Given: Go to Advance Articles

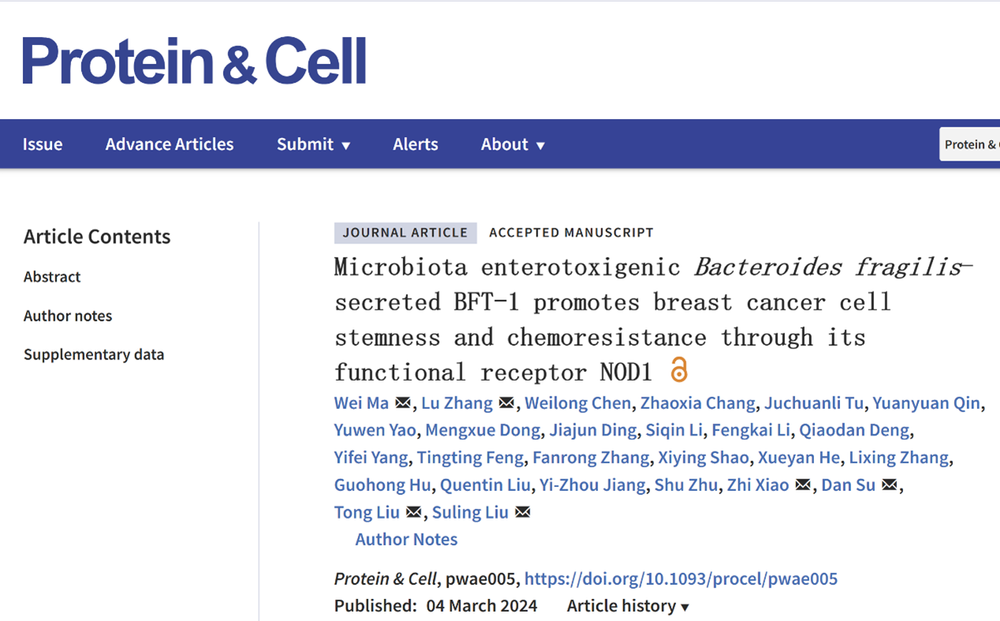Looking at the screenshot, I should click(x=170, y=144).
